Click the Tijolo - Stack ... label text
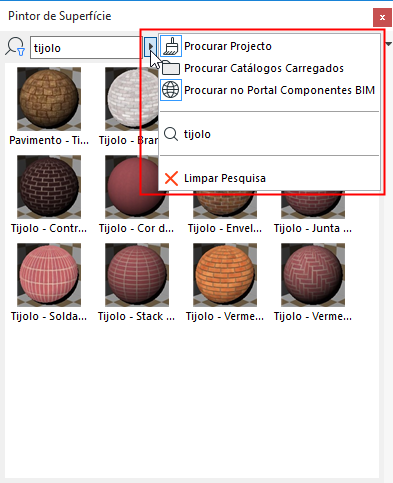The height and width of the screenshot is (483, 393). 137,316
